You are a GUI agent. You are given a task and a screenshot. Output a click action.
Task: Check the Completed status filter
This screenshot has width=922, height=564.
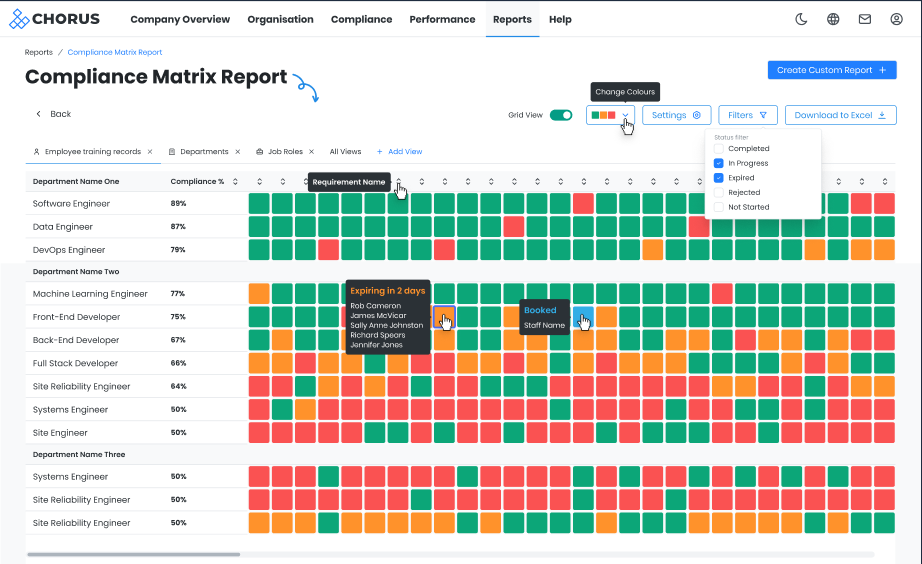pyautogui.click(x=719, y=149)
